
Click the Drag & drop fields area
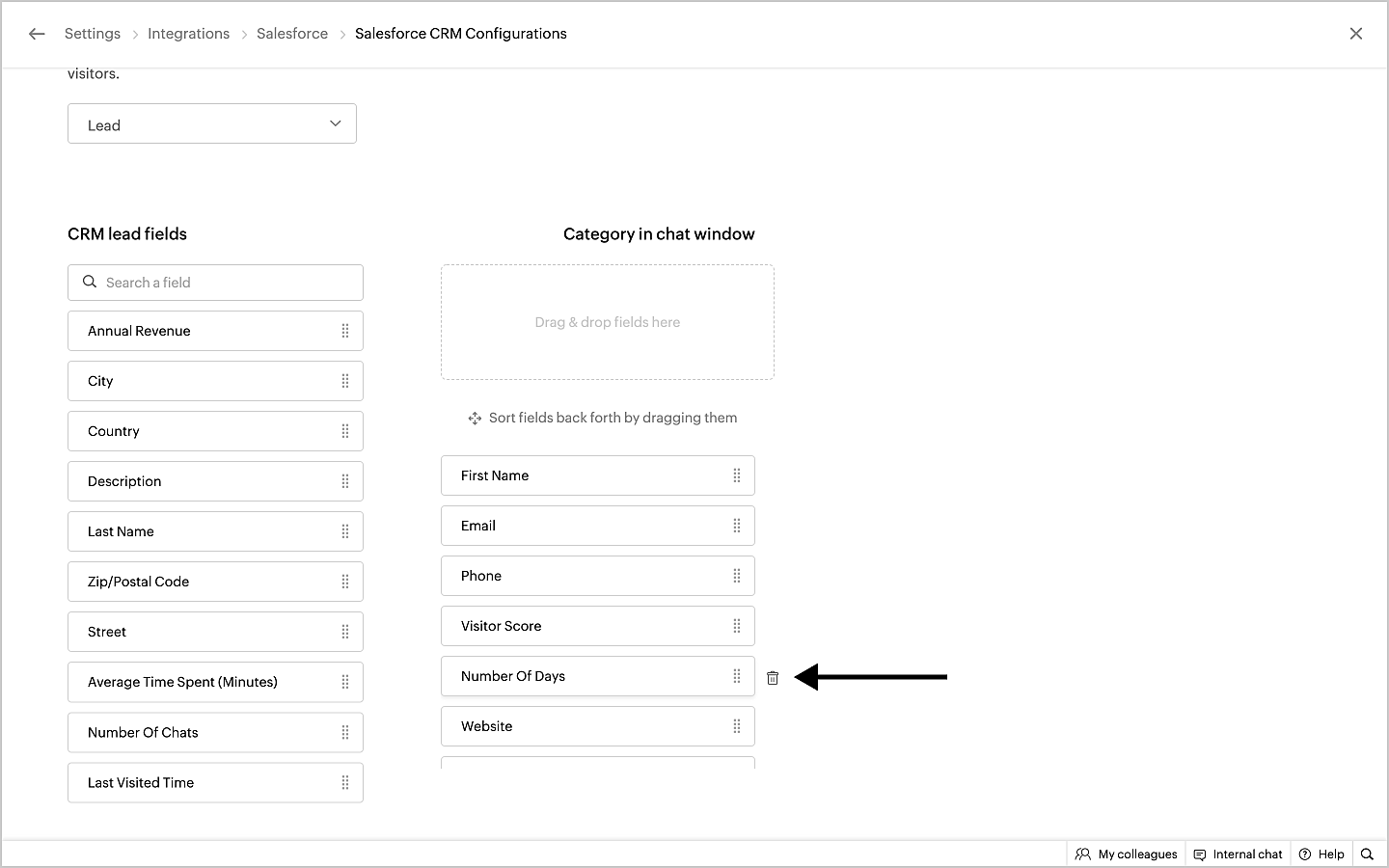608,322
